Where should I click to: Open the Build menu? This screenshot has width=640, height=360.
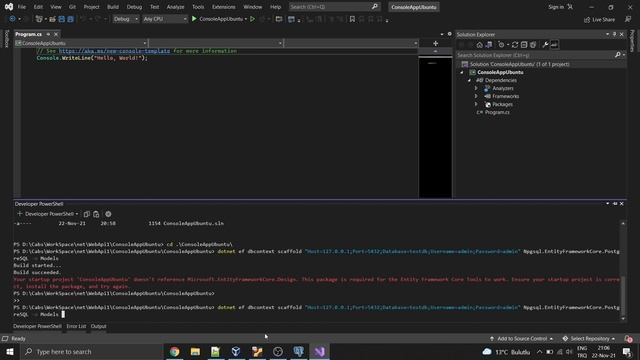coord(113,7)
